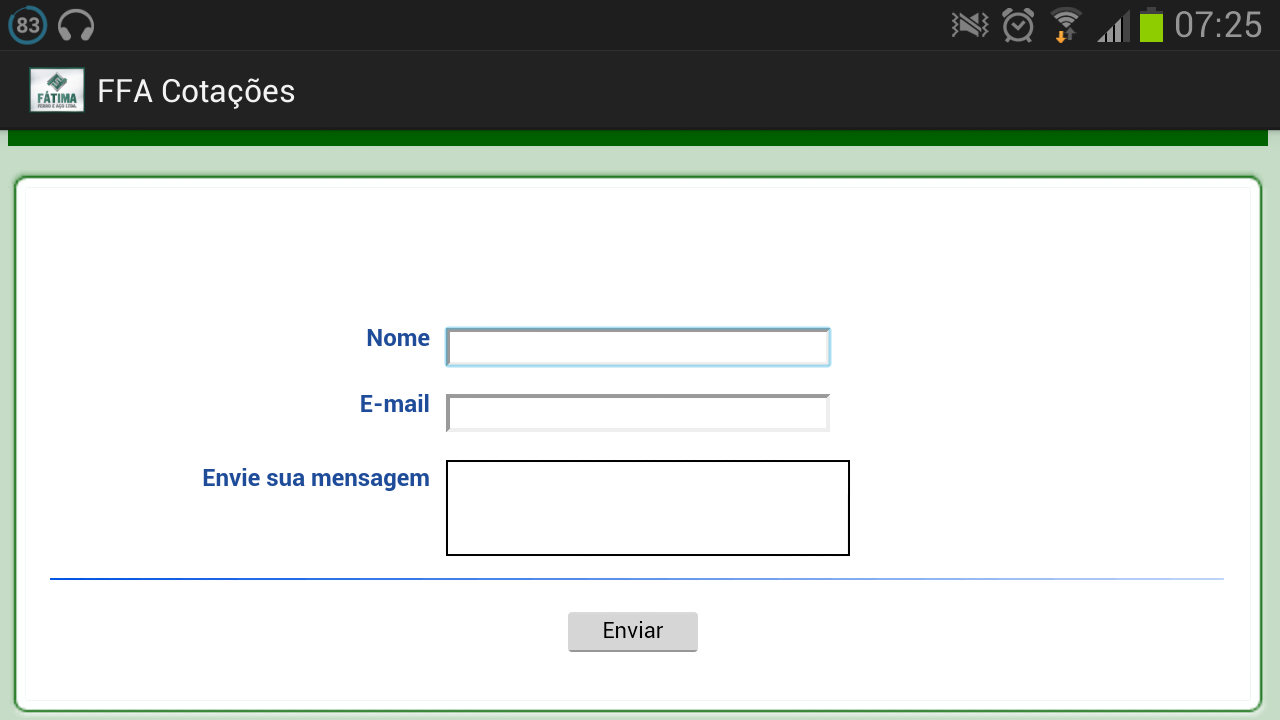The height and width of the screenshot is (720, 1280).
Task: Tap the 07:25 clock in the status bar
Action: [1218, 25]
